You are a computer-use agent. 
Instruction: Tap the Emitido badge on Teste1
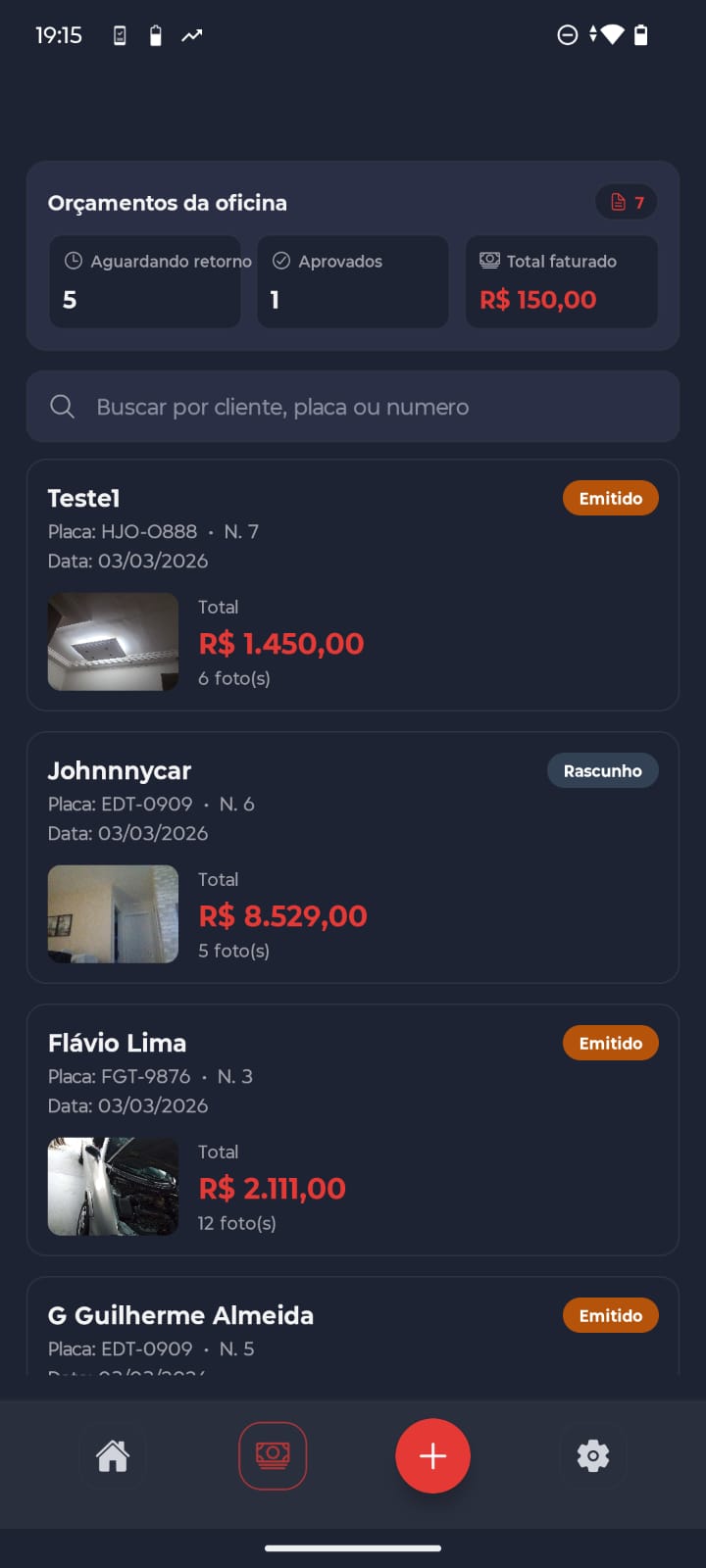coord(610,499)
